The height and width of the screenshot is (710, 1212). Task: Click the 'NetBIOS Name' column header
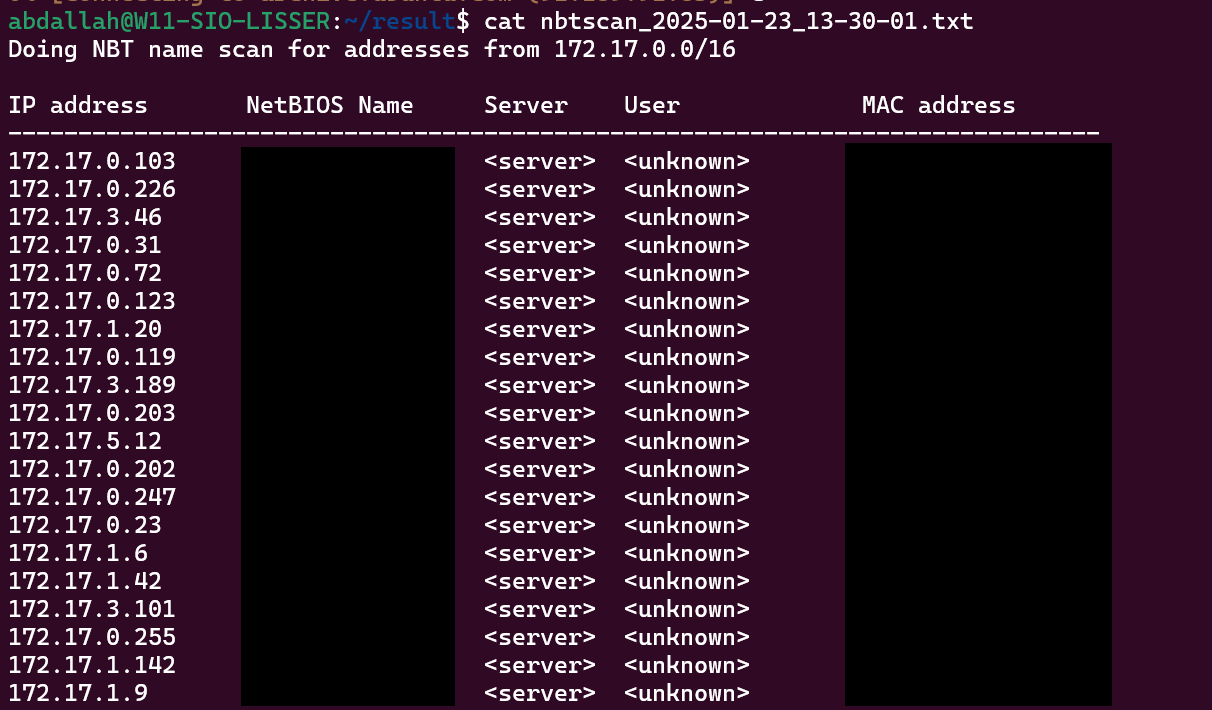click(x=330, y=105)
